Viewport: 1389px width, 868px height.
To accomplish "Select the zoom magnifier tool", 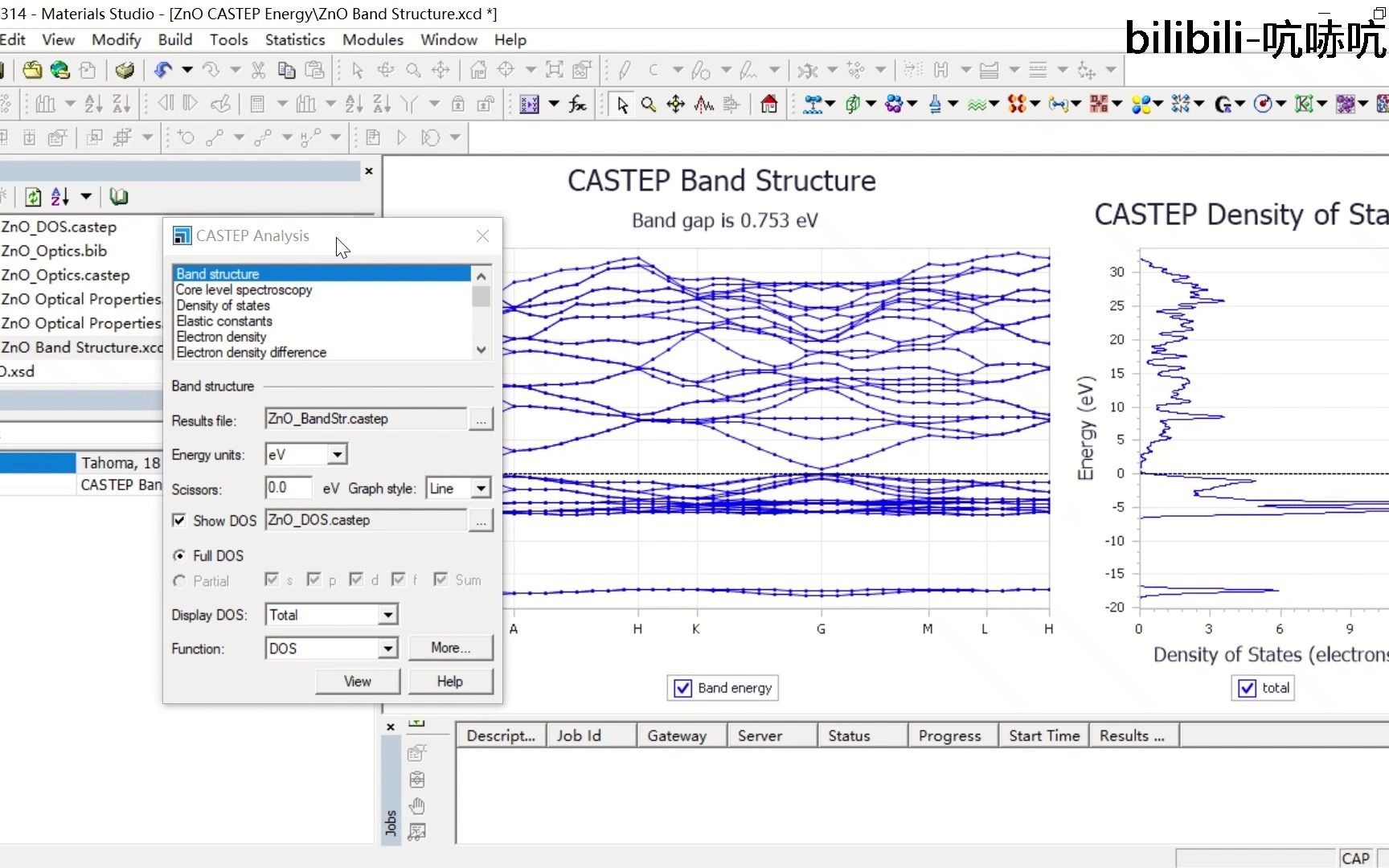I will pos(649,104).
